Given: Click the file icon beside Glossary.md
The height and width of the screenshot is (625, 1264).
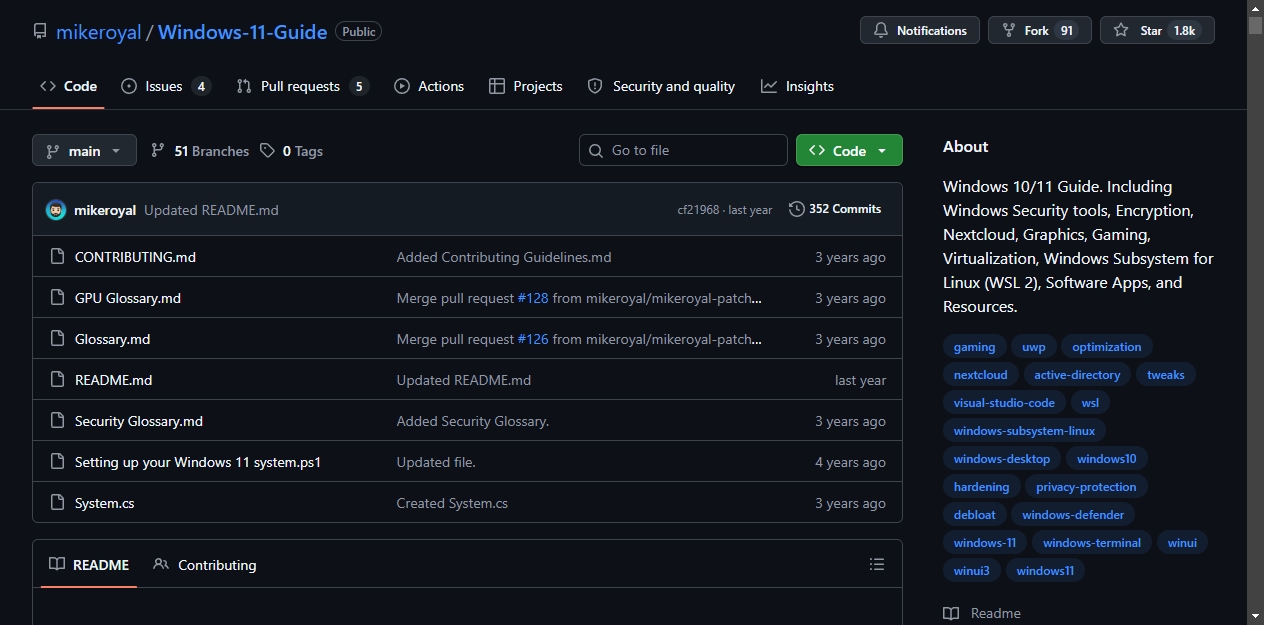Looking at the screenshot, I should click(x=57, y=339).
